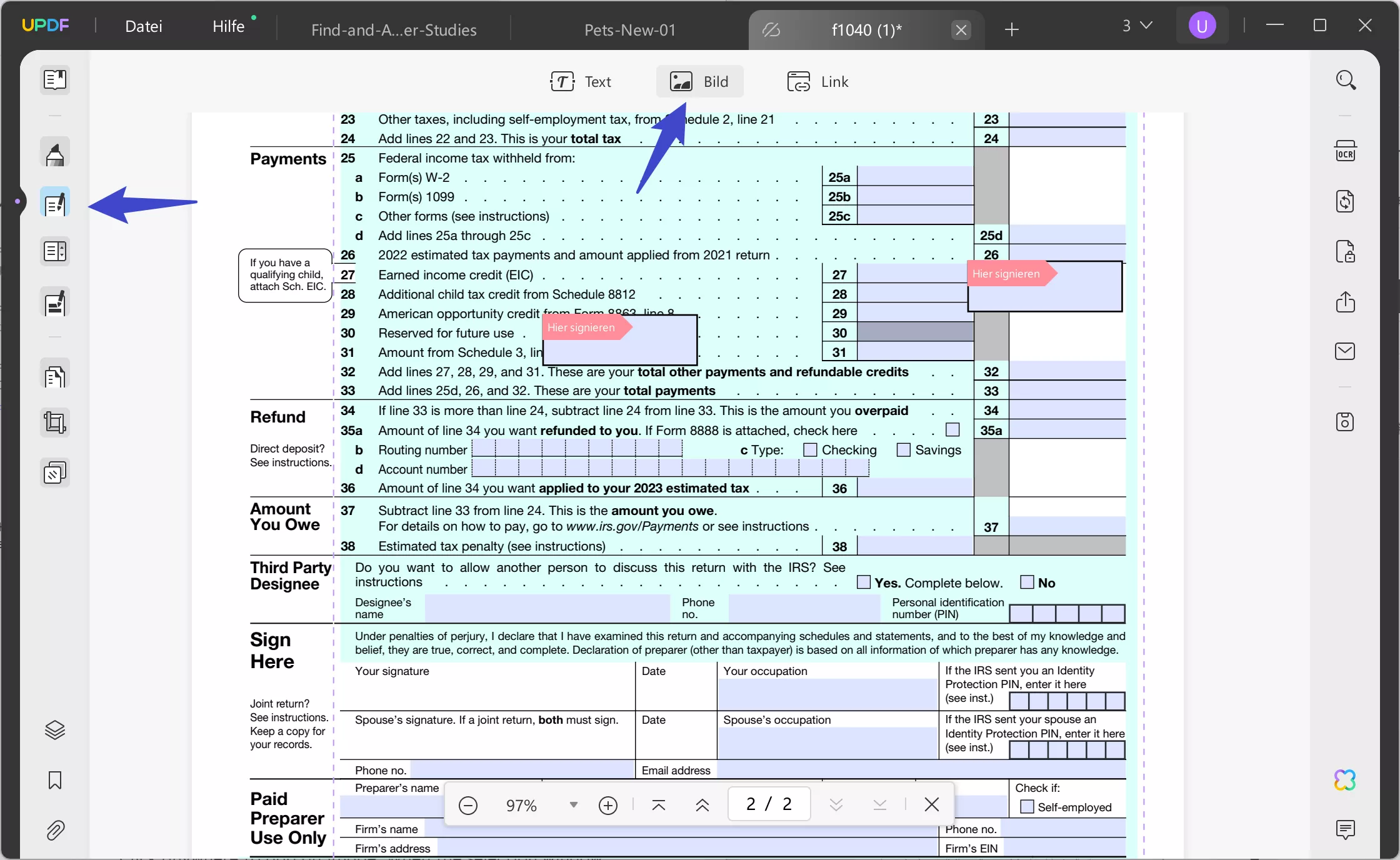Decrease zoom with the minus control
The image size is (1400, 860).
point(468,805)
